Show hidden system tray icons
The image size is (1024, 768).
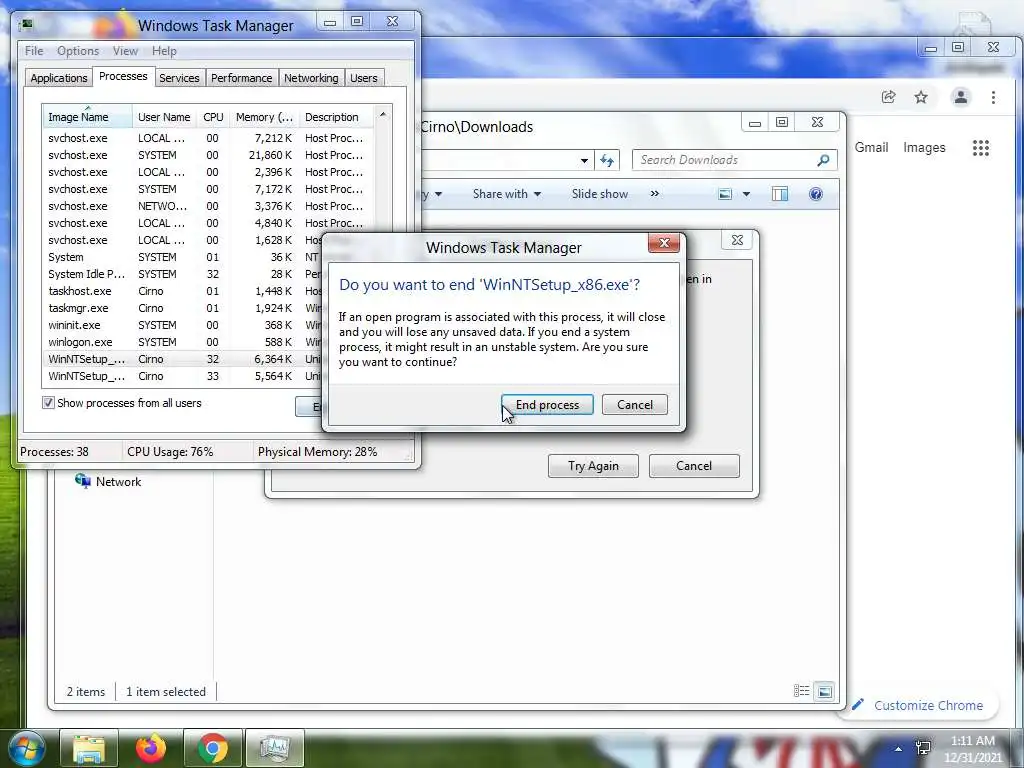click(899, 750)
